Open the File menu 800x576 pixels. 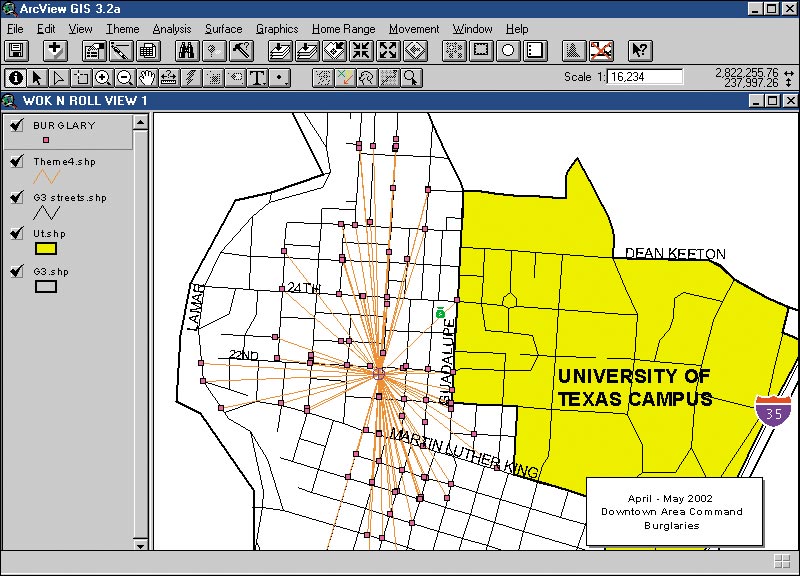15,29
